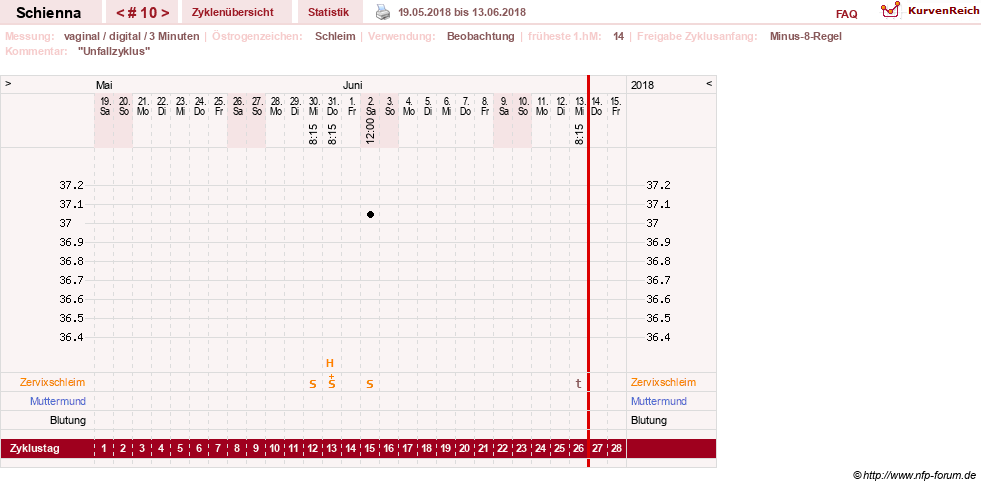Go to next cycle with right arrow

tap(165, 13)
